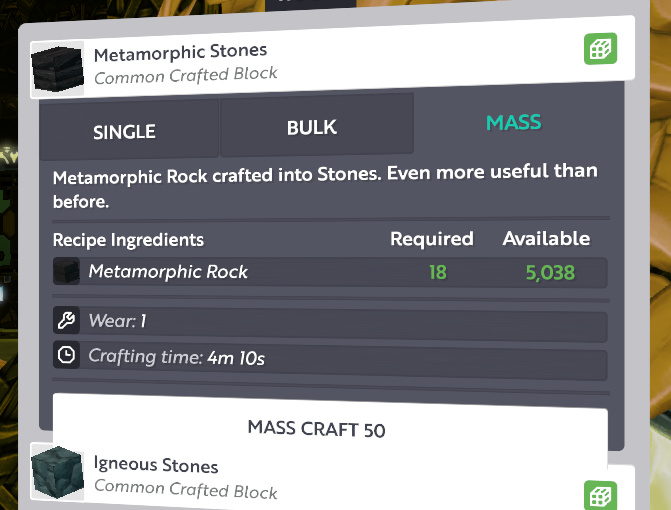Click the green block icon beside Igneous Stones
Image resolution: width=671 pixels, height=510 pixels.
coord(600,496)
